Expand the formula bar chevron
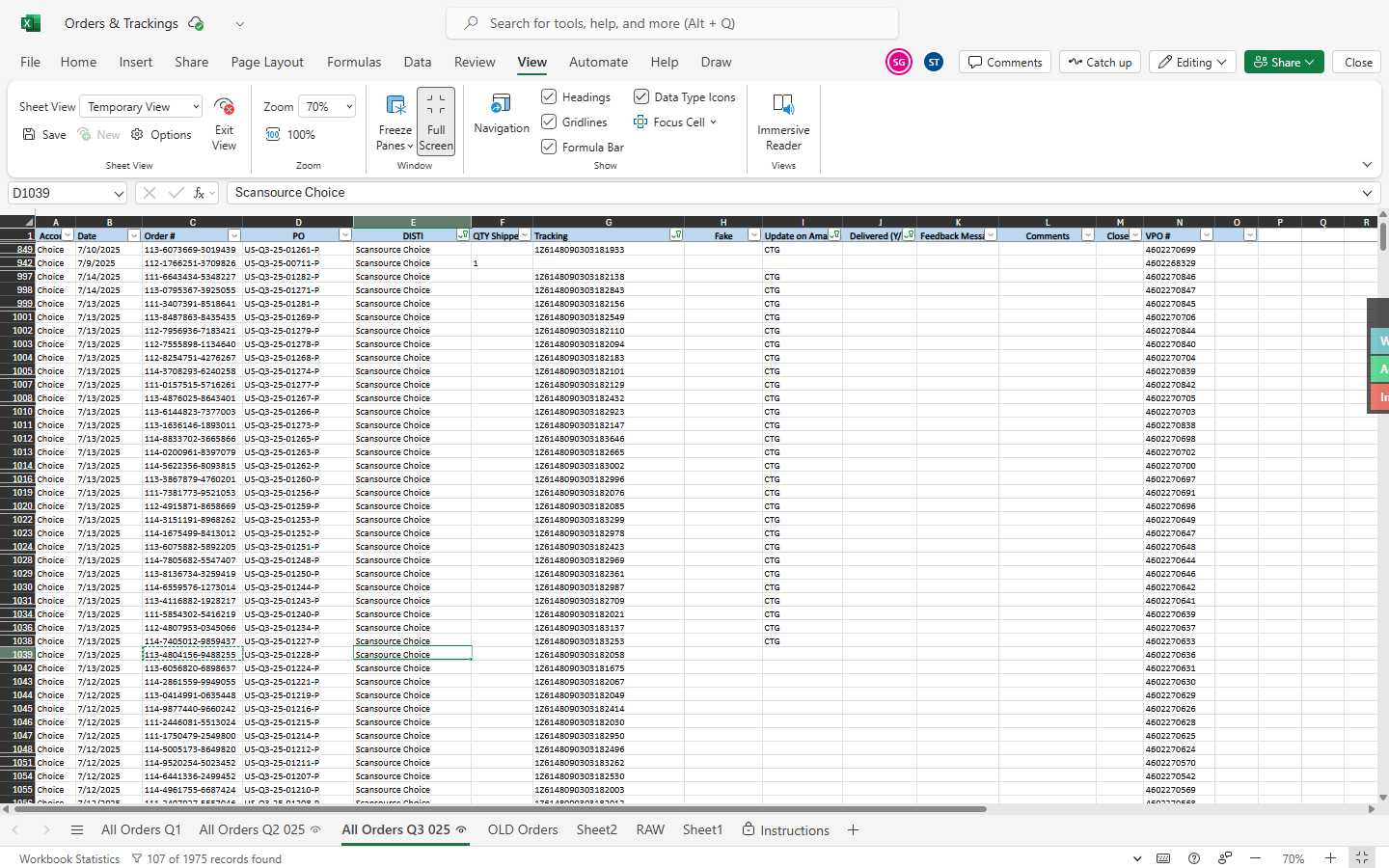Viewport: 1389px width, 868px height. (x=1367, y=193)
